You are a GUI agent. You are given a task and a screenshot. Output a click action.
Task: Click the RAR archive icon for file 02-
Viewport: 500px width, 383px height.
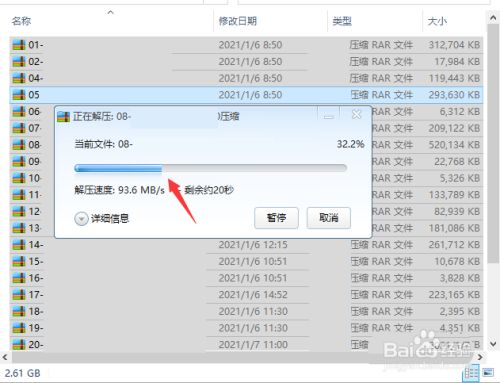point(19,62)
